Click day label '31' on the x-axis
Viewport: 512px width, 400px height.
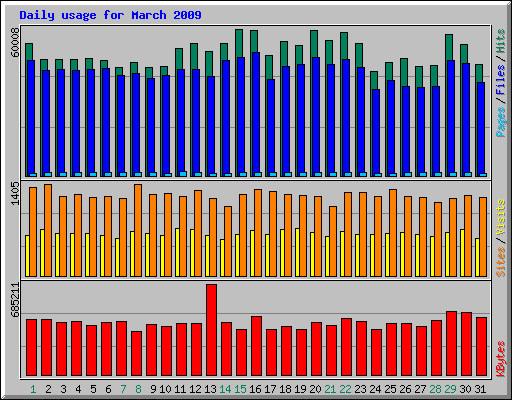[x=480, y=389]
